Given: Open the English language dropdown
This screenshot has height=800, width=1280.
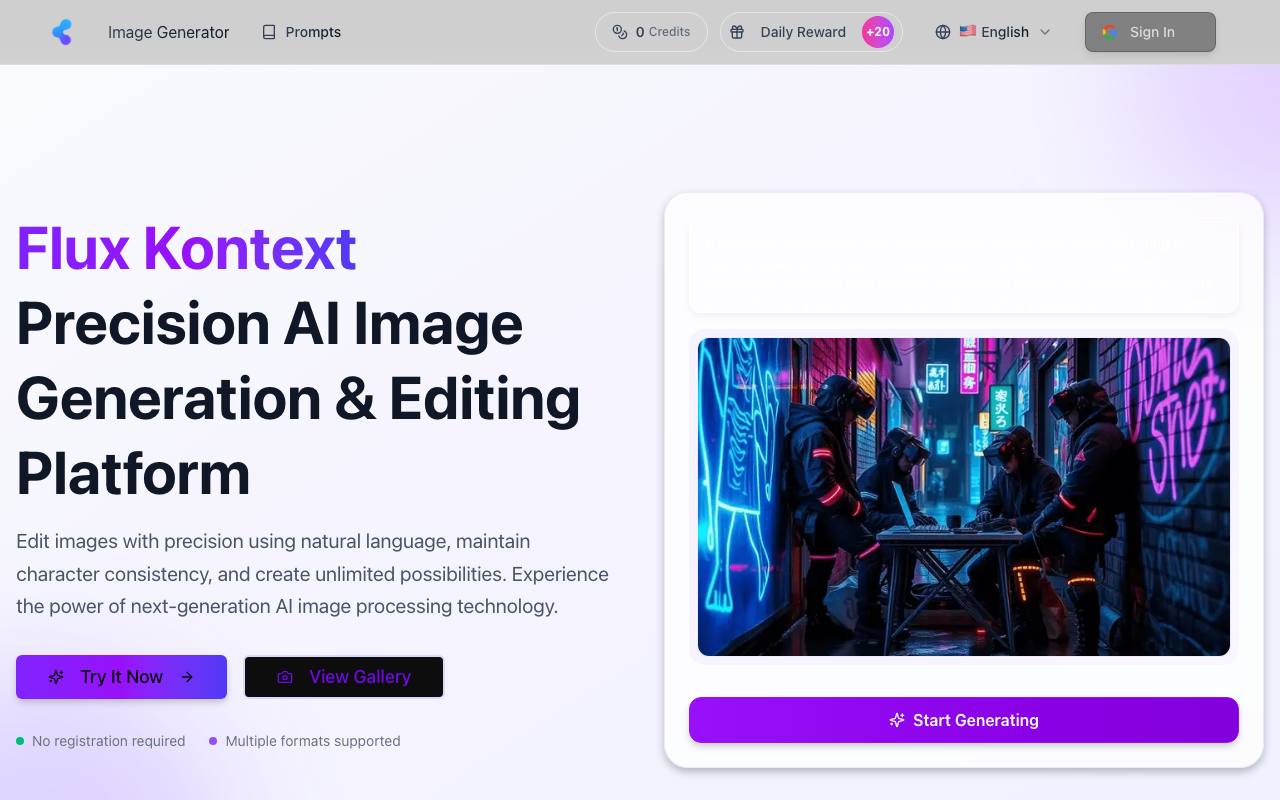Looking at the screenshot, I should pyautogui.click(x=993, y=32).
